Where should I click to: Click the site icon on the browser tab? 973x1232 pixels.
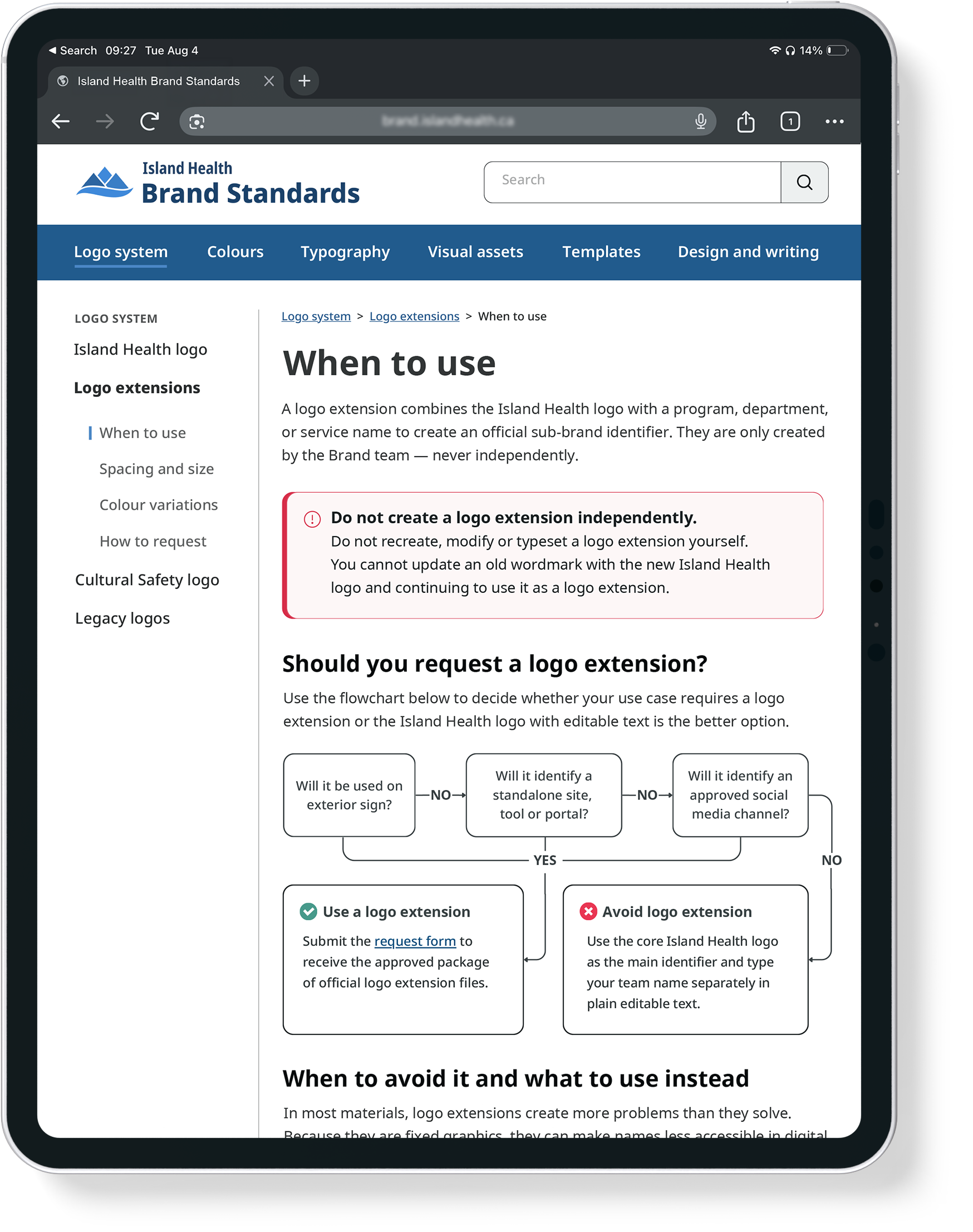pos(63,81)
